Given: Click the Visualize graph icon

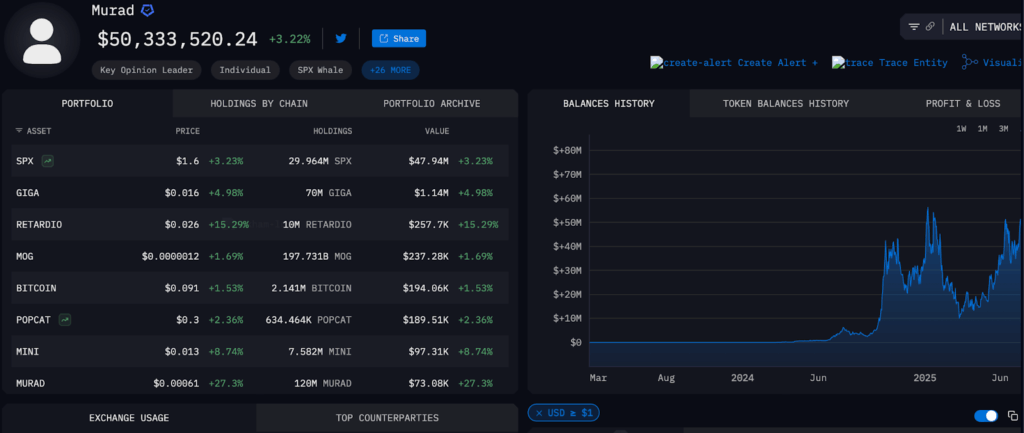Looking at the screenshot, I should (x=969, y=62).
